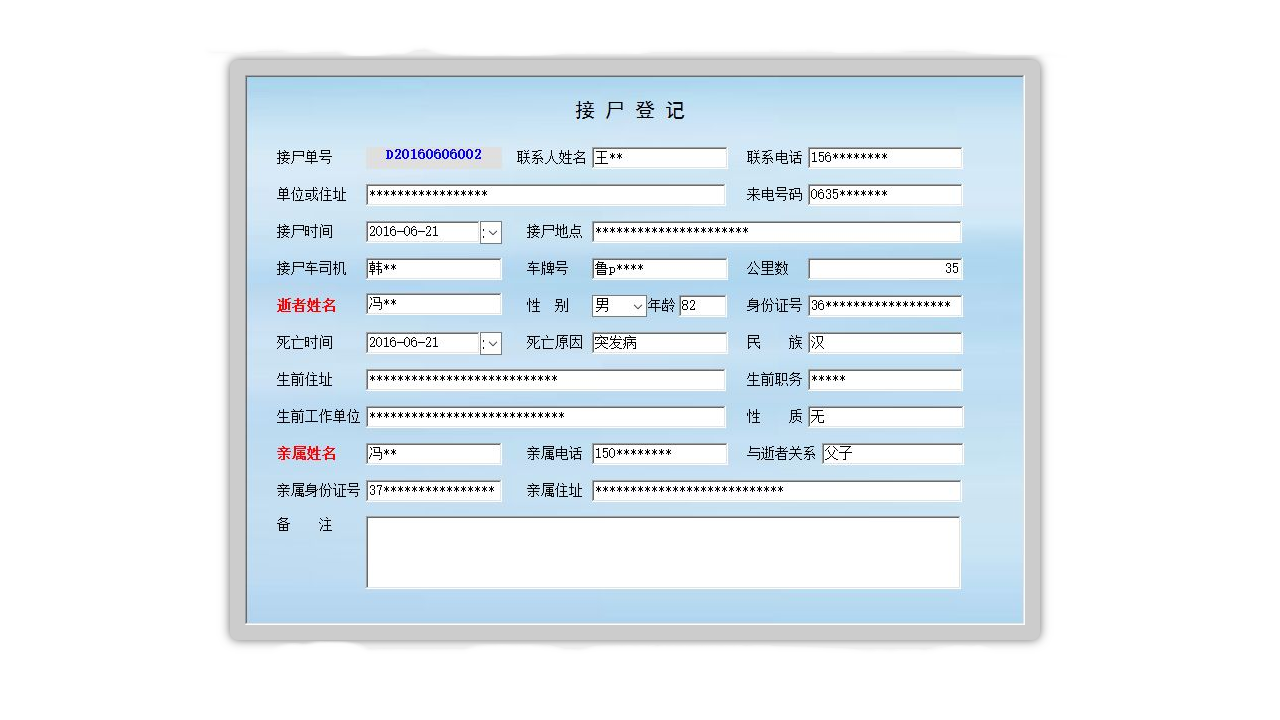This screenshot has width=1280, height=720.
Task: Click the 民族 ethnicity field showing 汉
Action: 885,342
